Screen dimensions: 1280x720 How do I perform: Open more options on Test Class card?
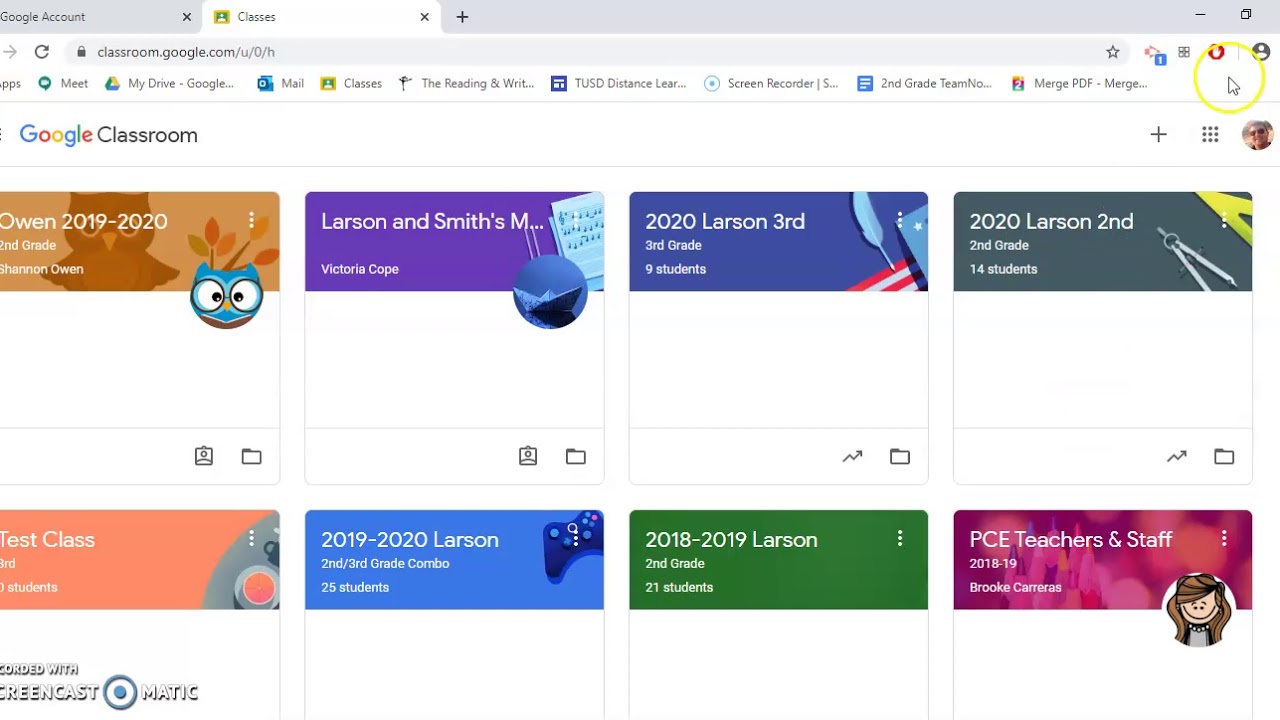pyautogui.click(x=251, y=538)
